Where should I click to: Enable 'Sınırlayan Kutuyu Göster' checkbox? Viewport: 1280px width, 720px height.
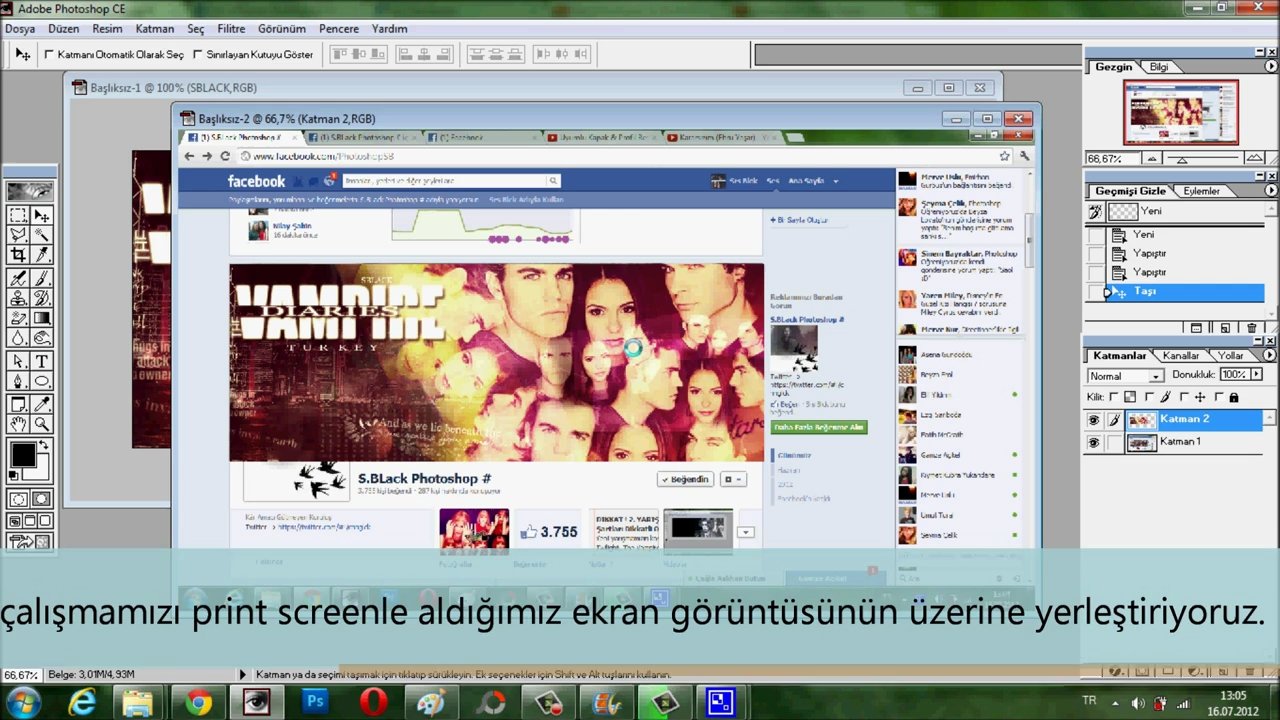click(x=197, y=55)
